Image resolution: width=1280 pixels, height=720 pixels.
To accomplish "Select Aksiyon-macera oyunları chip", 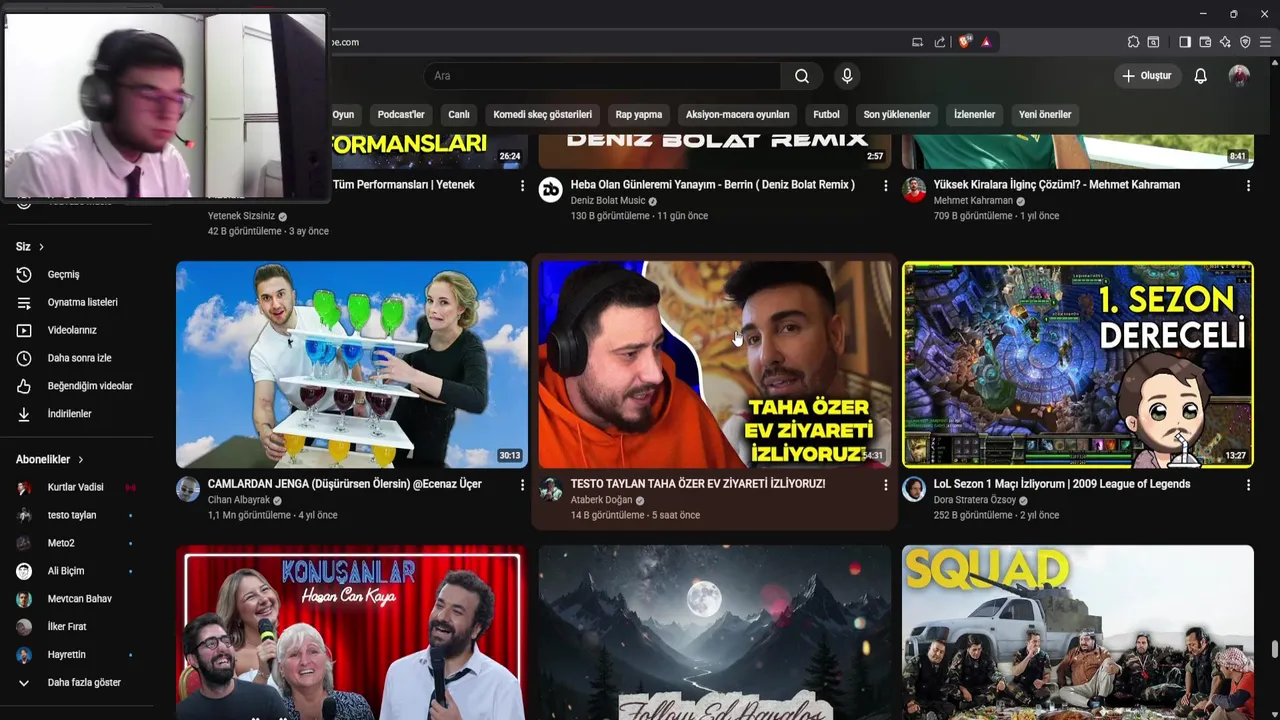I will (738, 114).
